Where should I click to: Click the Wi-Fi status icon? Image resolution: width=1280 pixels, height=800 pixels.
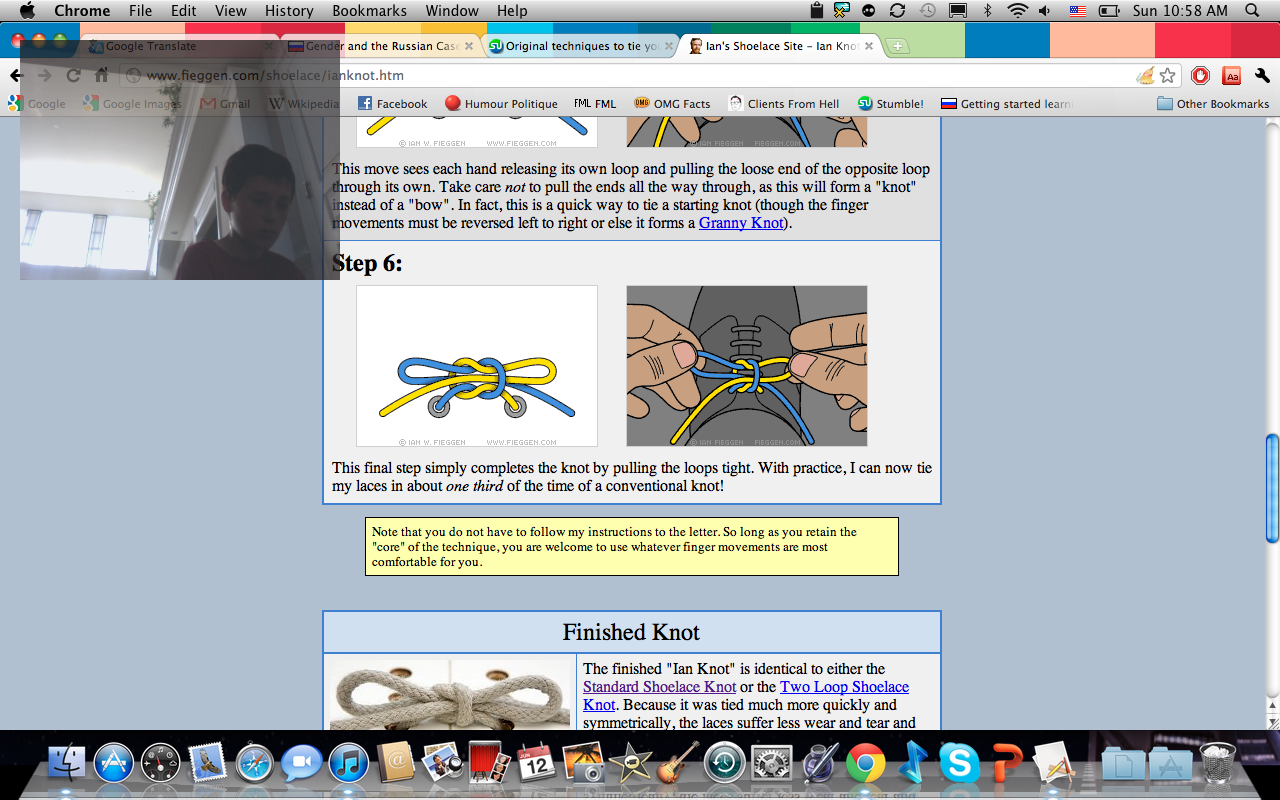(x=1018, y=11)
